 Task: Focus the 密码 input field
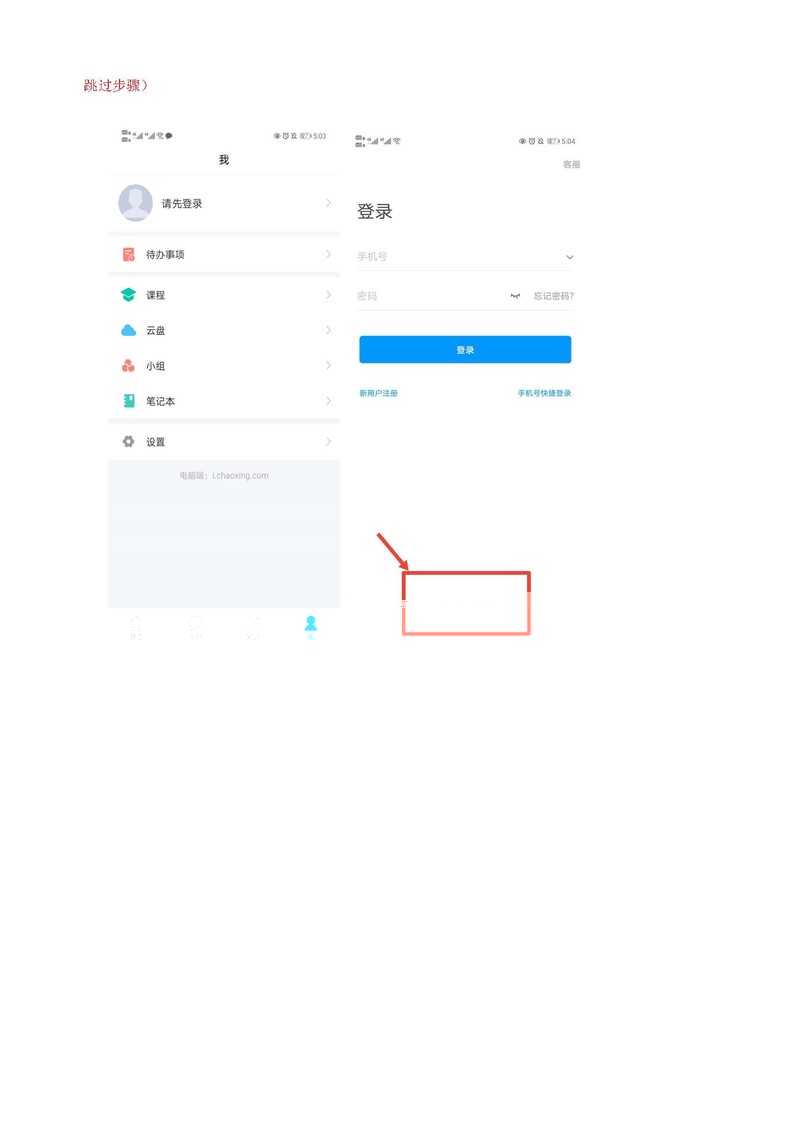(x=431, y=296)
